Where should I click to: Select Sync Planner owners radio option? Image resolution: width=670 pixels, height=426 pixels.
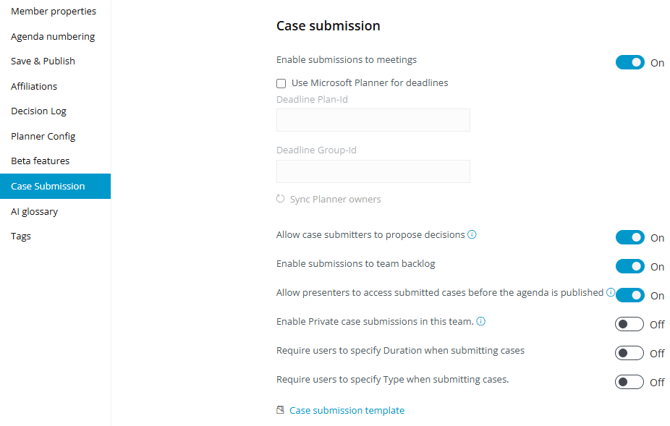pos(281,199)
